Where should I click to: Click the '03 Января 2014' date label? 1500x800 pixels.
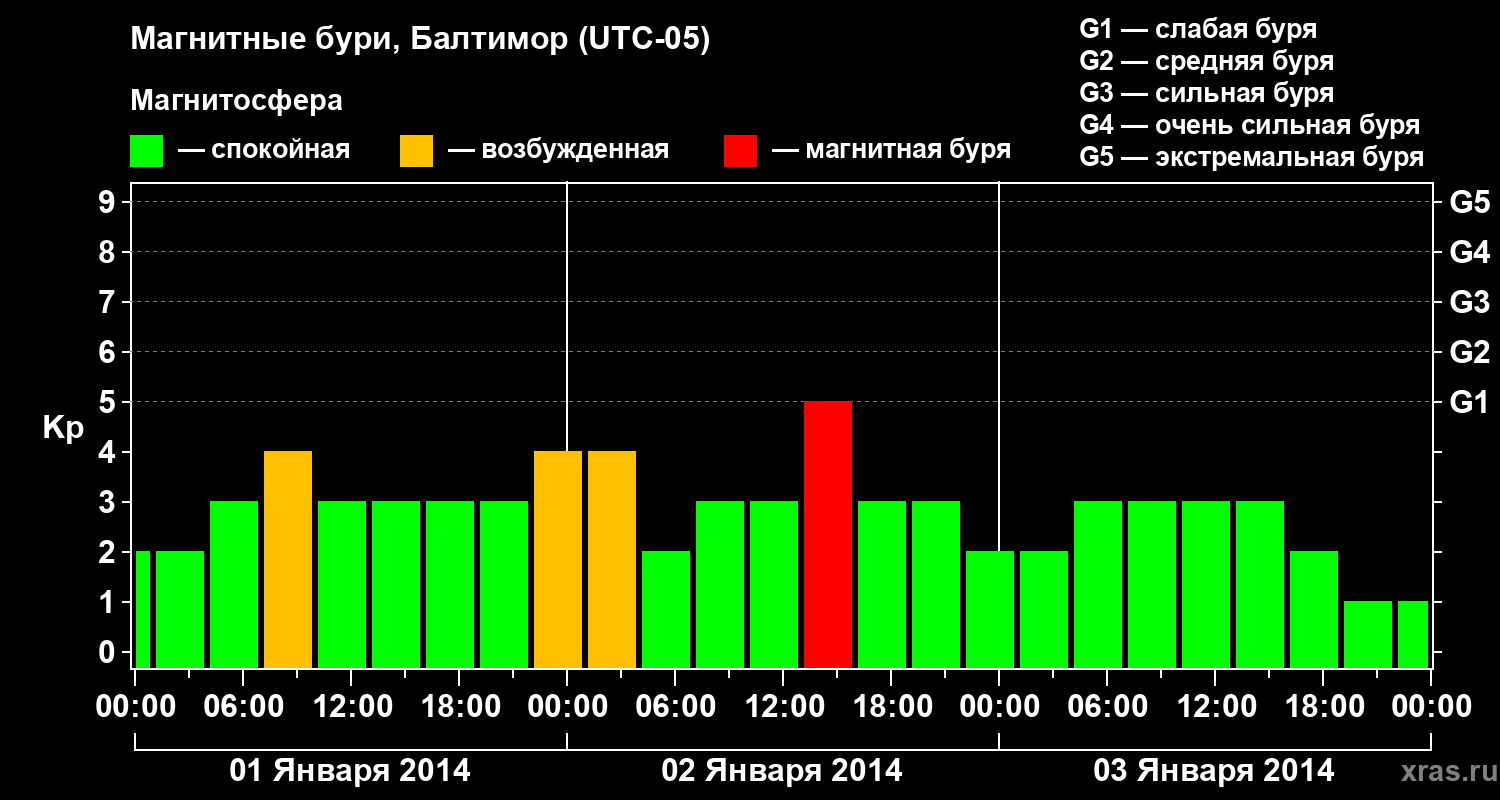click(x=1214, y=771)
